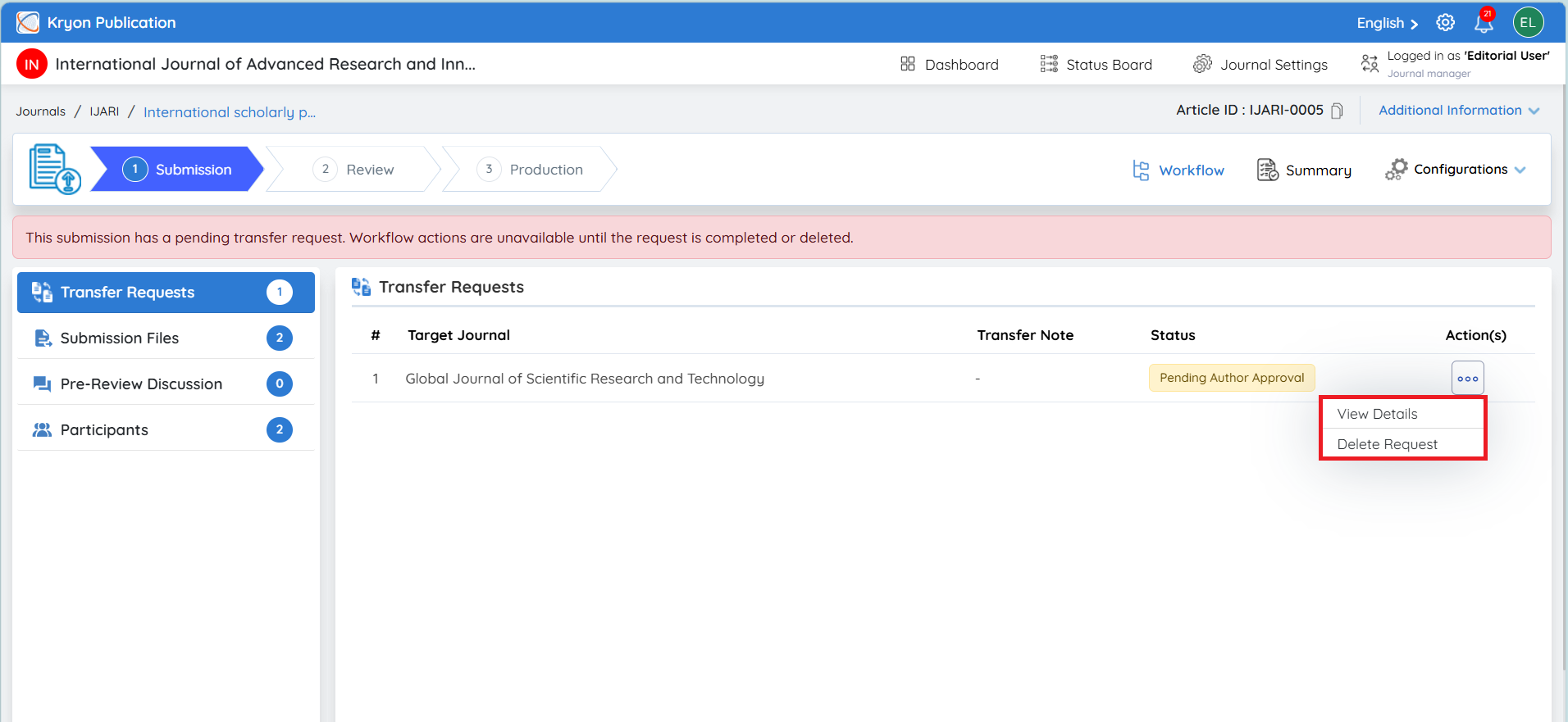The image size is (1568, 722).
Task: Open the three-dot actions button
Action: tap(1468, 379)
